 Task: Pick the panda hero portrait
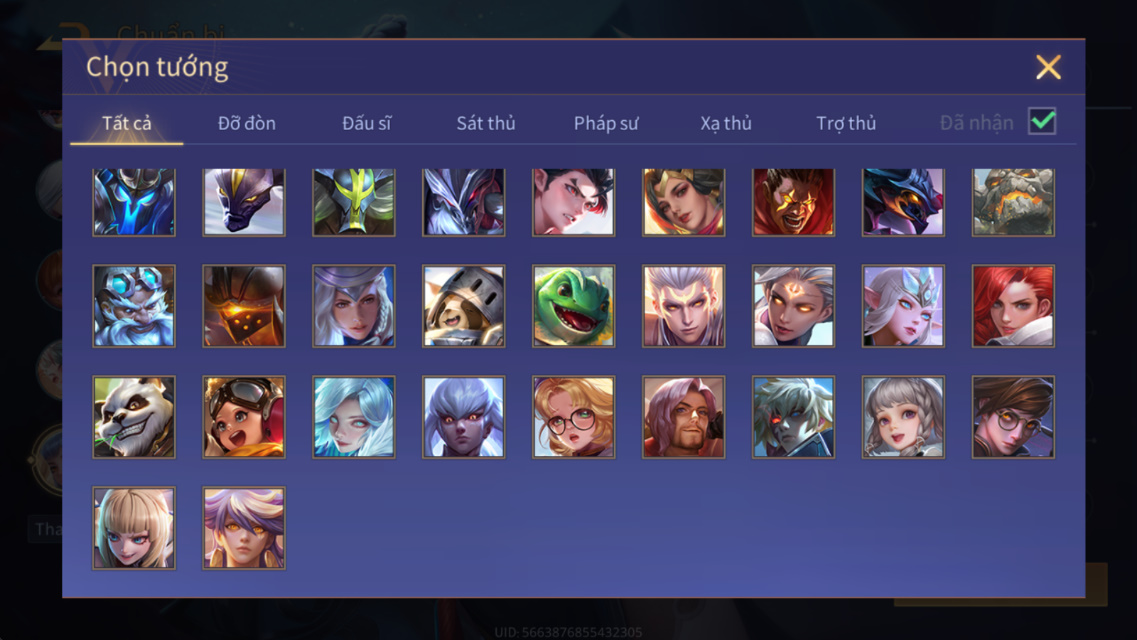[134, 417]
